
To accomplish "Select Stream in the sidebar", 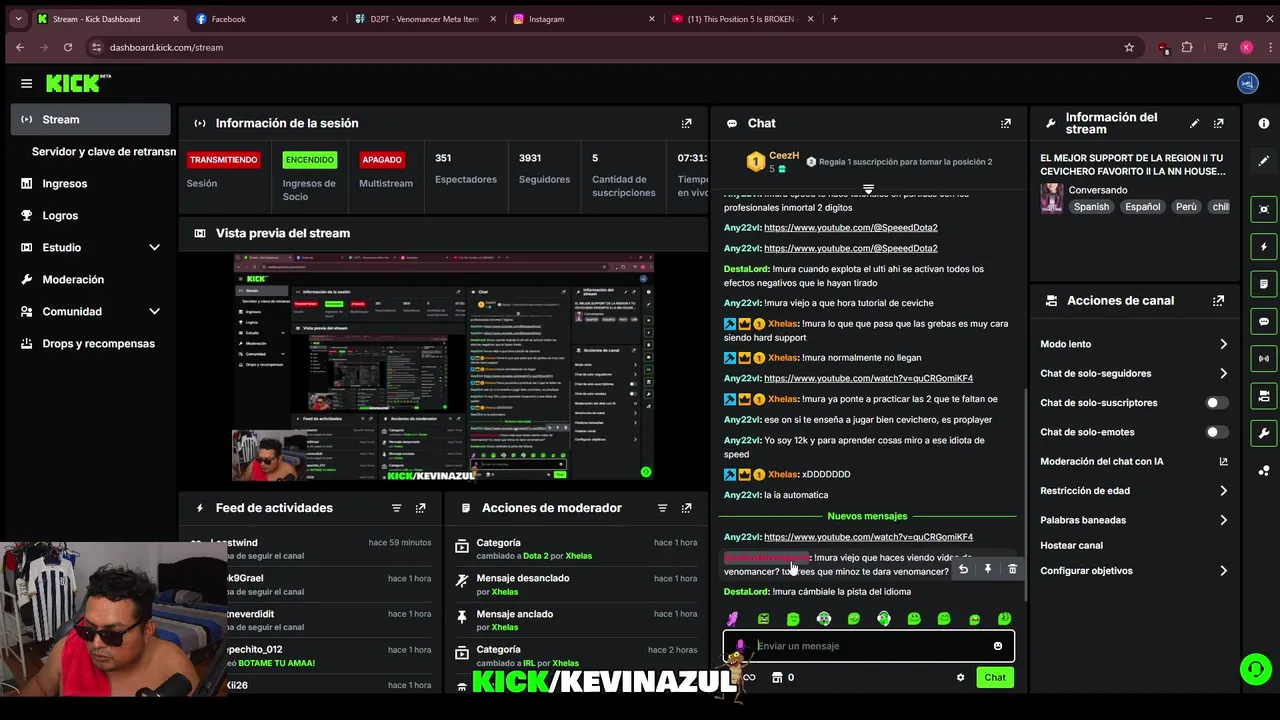I will click(91, 119).
